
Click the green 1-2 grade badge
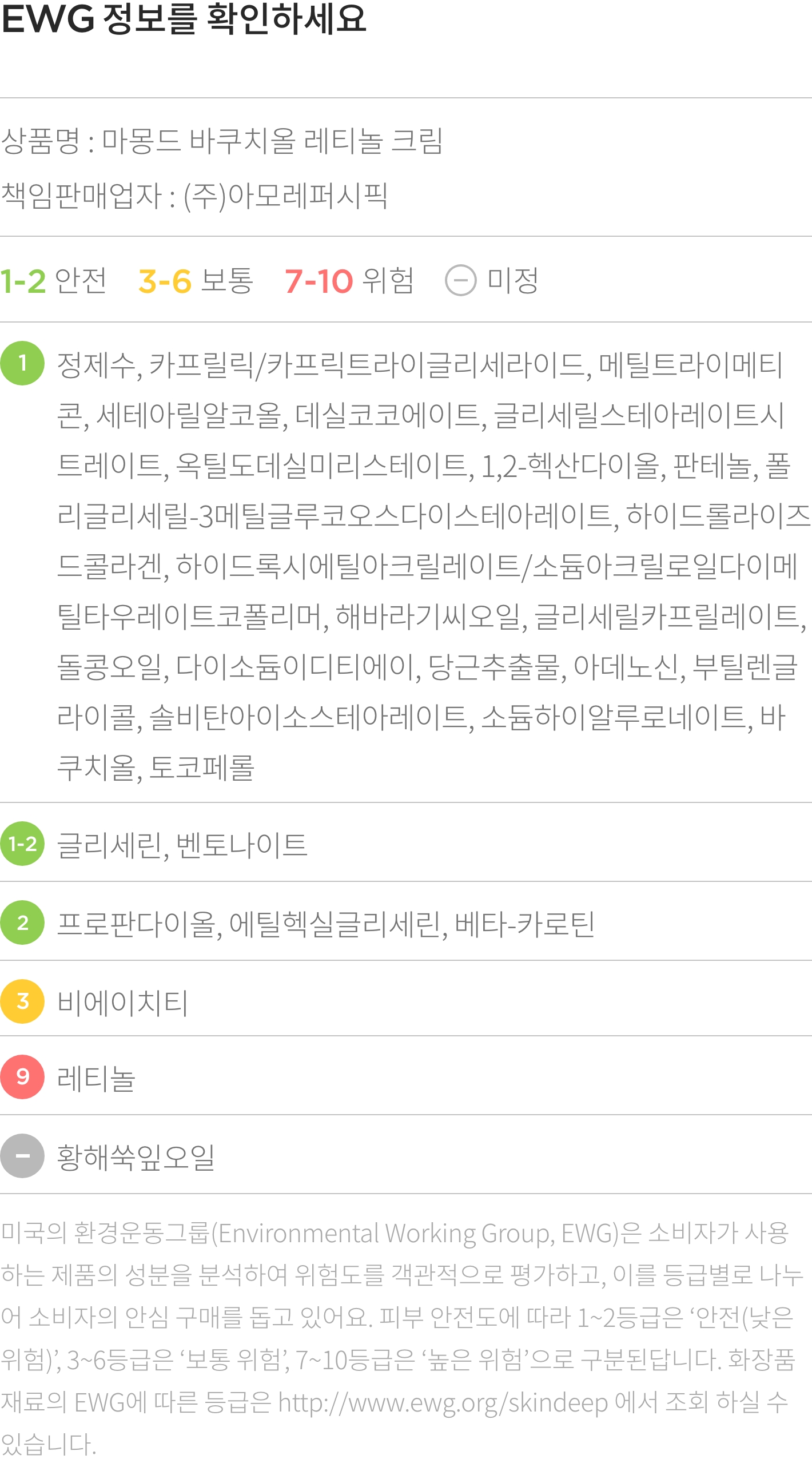(x=22, y=844)
